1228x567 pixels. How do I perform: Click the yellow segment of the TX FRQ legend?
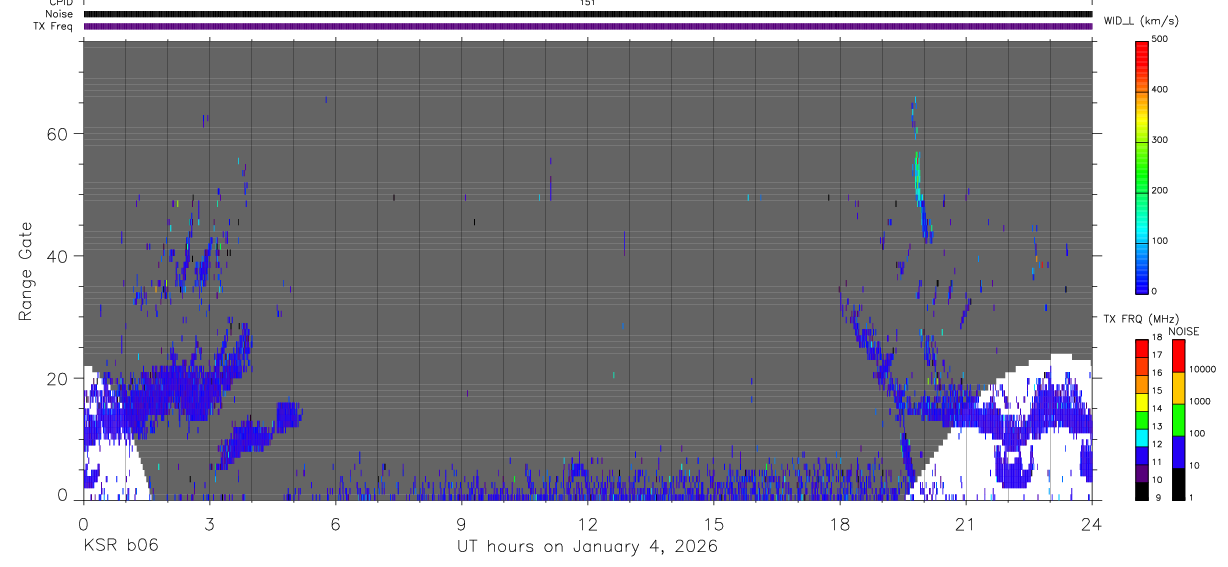tap(1141, 401)
